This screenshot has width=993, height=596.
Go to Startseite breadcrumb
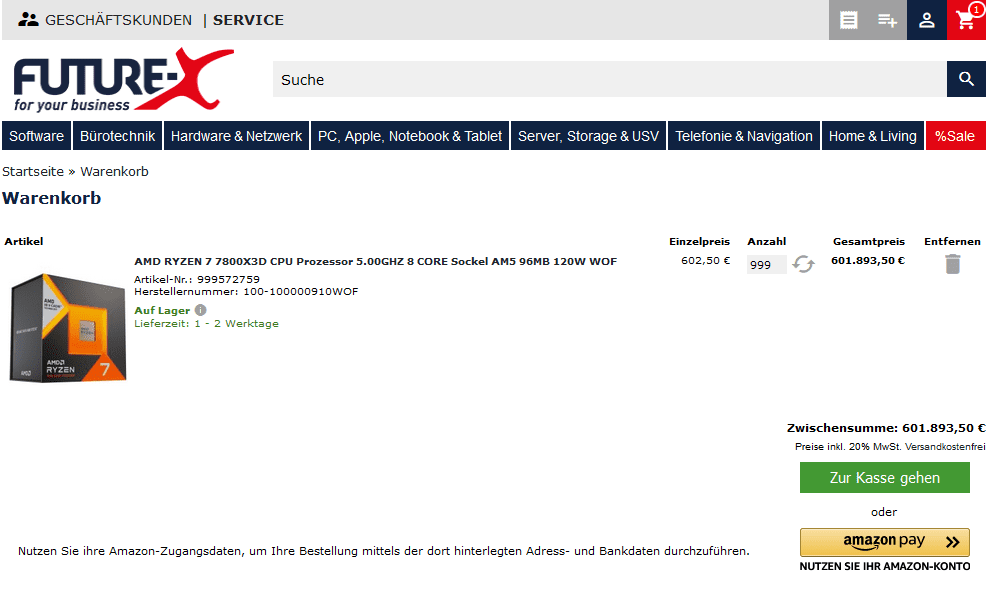click(x=33, y=172)
